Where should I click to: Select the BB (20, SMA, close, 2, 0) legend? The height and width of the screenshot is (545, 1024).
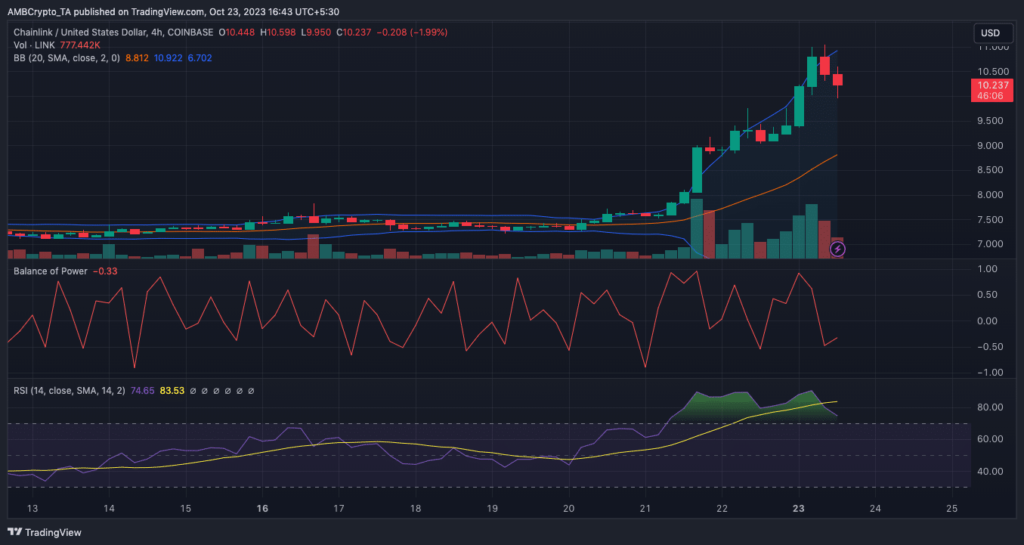(x=72, y=58)
